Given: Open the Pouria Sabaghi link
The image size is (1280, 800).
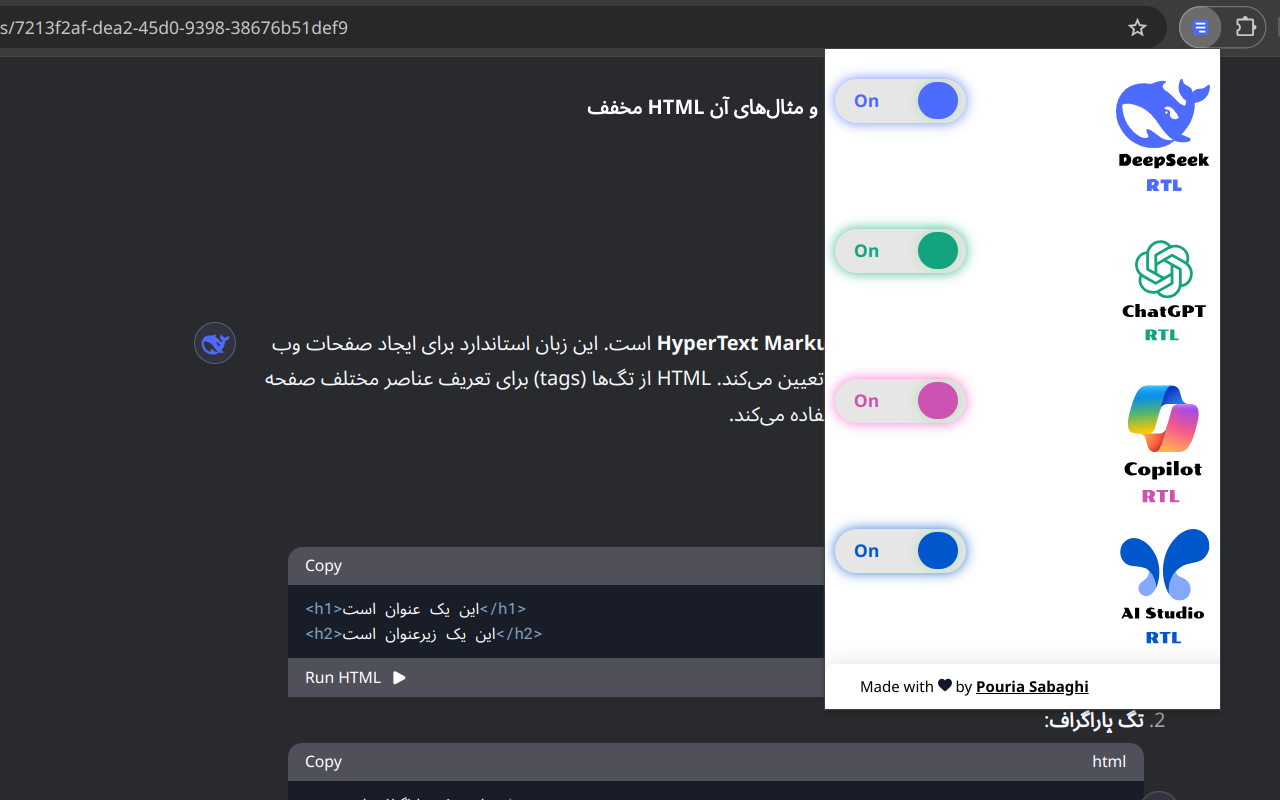Looking at the screenshot, I should tap(1032, 686).
